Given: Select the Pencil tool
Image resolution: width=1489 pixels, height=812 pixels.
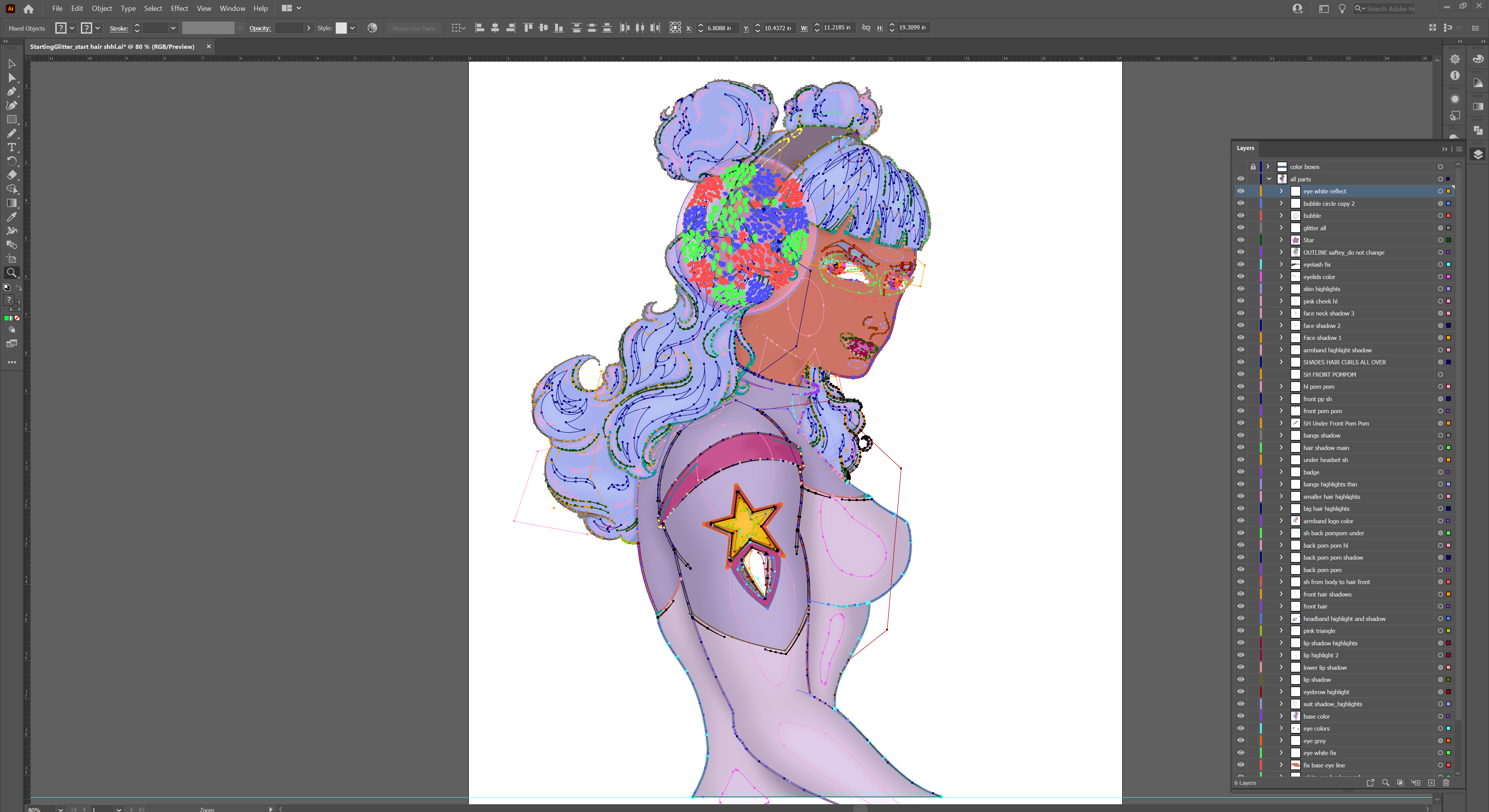Looking at the screenshot, I should (12, 133).
